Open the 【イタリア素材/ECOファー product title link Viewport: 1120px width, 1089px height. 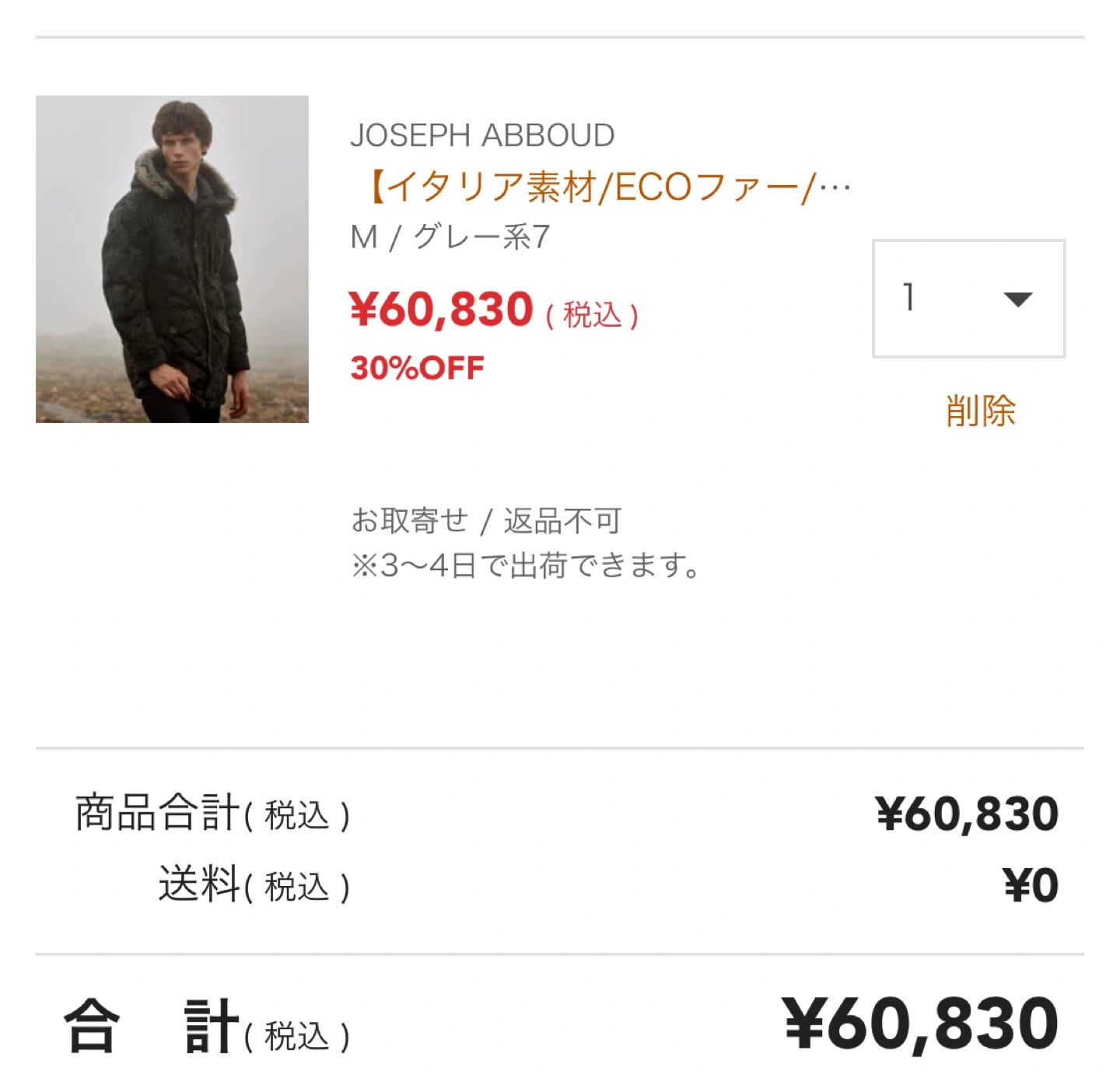tap(591, 187)
